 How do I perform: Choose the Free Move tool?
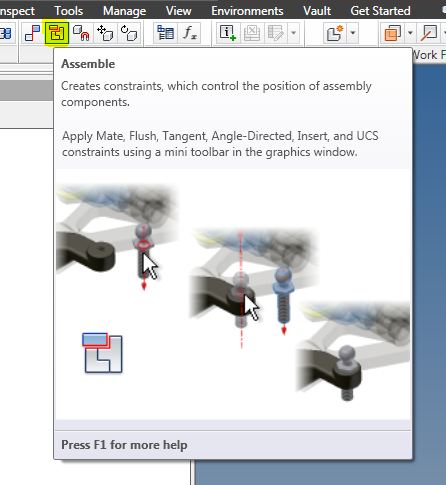105,33
